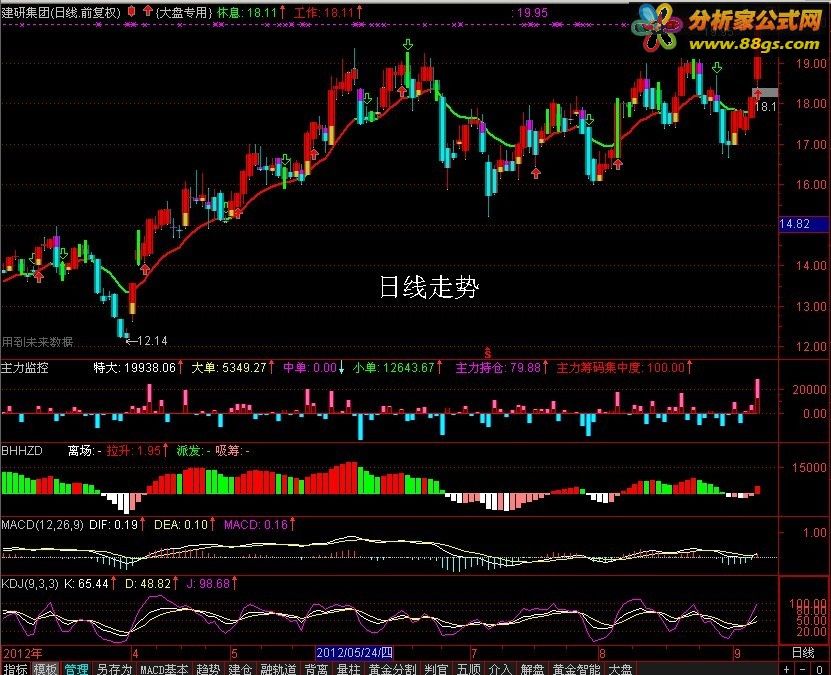Click the MACD(12,26,9) indicator label
Viewport: 831px width, 675px height.
[x=42, y=525]
